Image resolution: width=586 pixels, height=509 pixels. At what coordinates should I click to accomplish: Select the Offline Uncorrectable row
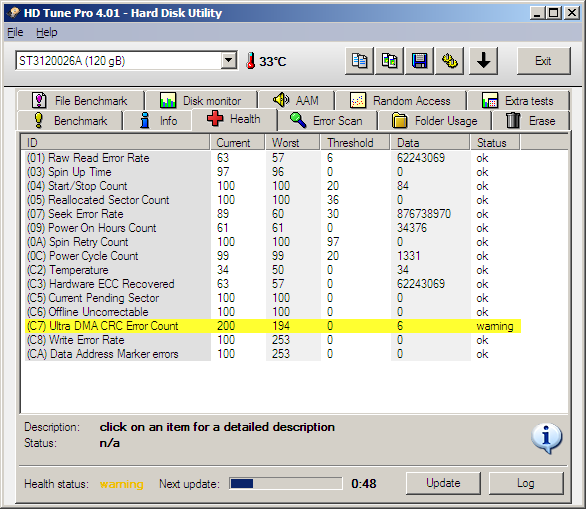(x=272, y=312)
